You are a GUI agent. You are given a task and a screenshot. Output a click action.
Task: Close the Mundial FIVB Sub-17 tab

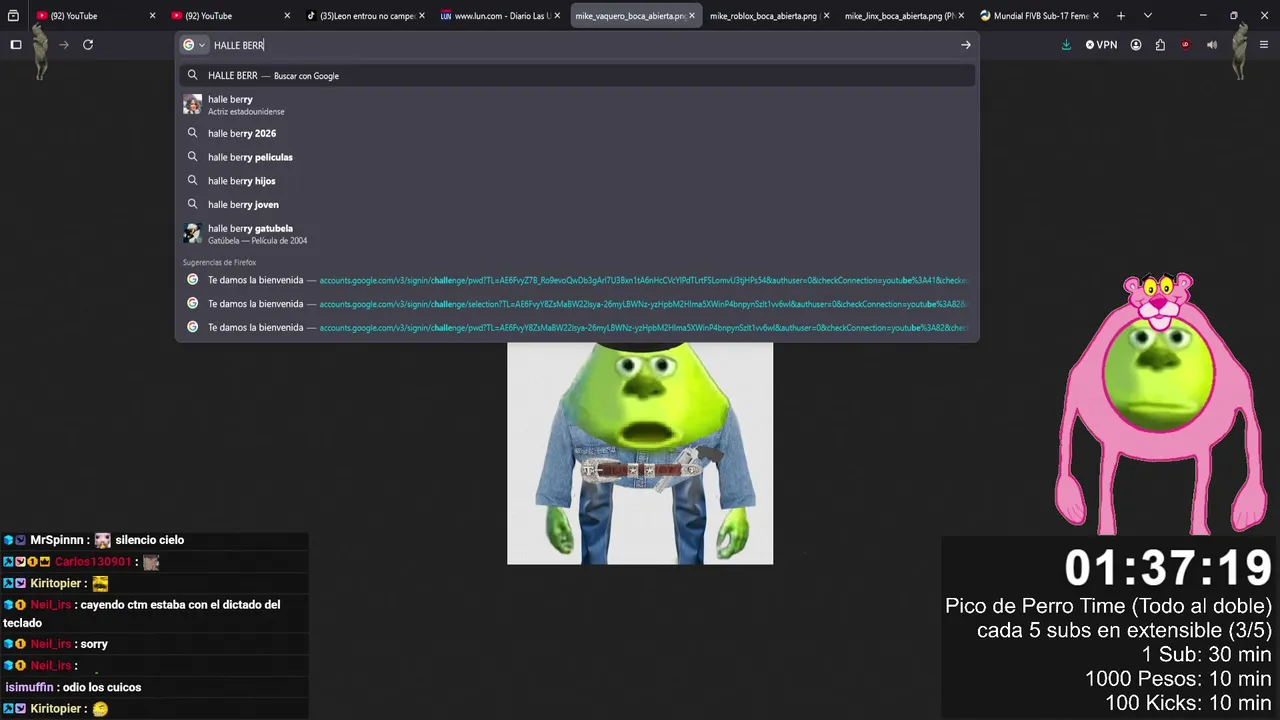[1095, 16]
